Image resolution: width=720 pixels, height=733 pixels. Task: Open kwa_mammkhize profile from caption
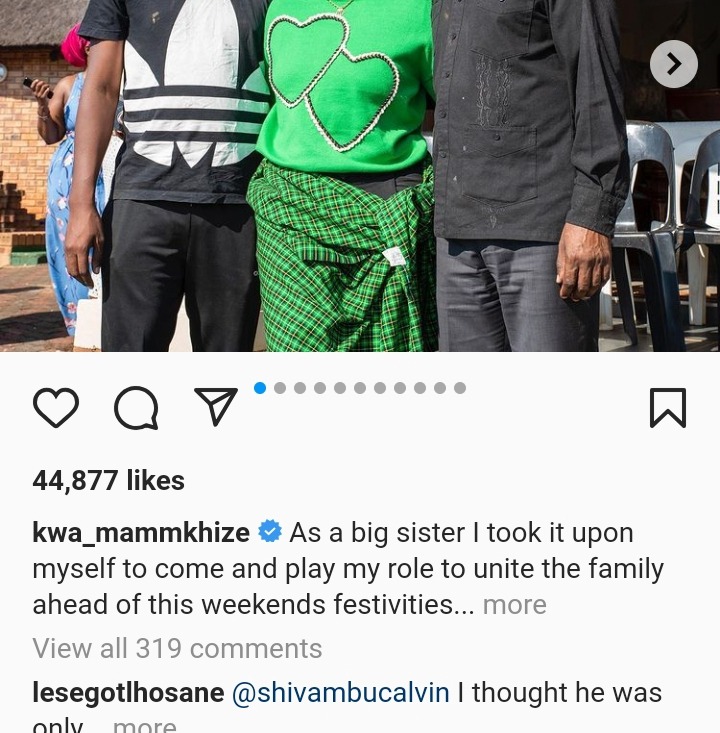[141, 533]
